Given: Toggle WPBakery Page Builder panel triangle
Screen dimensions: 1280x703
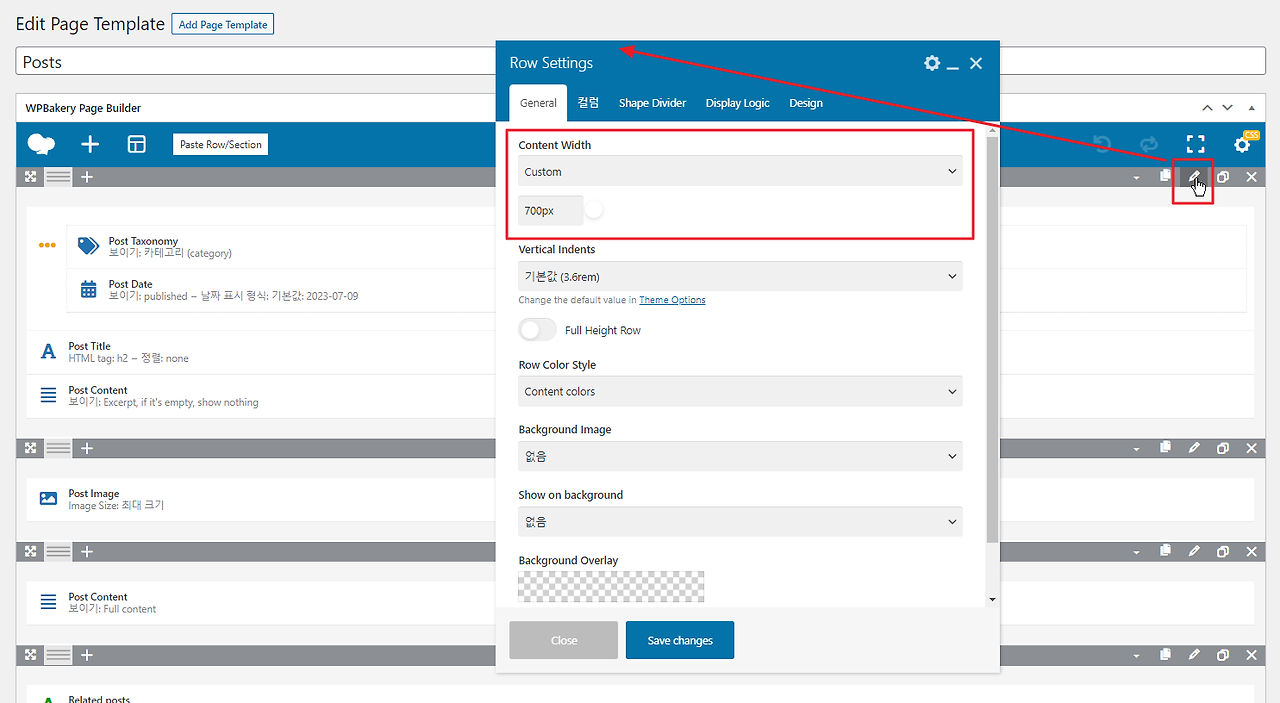Looking at the screenshot, I should click(x=1250, y=108).
